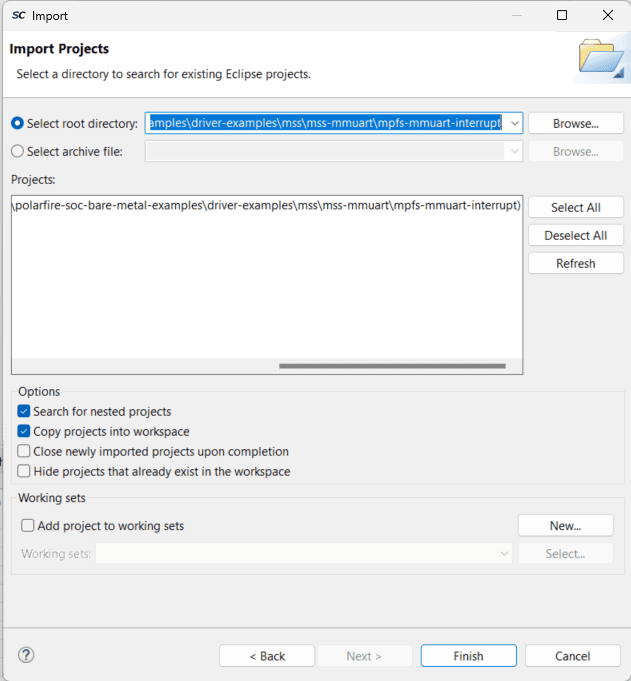
Task: Enable Close newly imported projects upon completion
Action: pyautogui.click(x=24, y=451)
